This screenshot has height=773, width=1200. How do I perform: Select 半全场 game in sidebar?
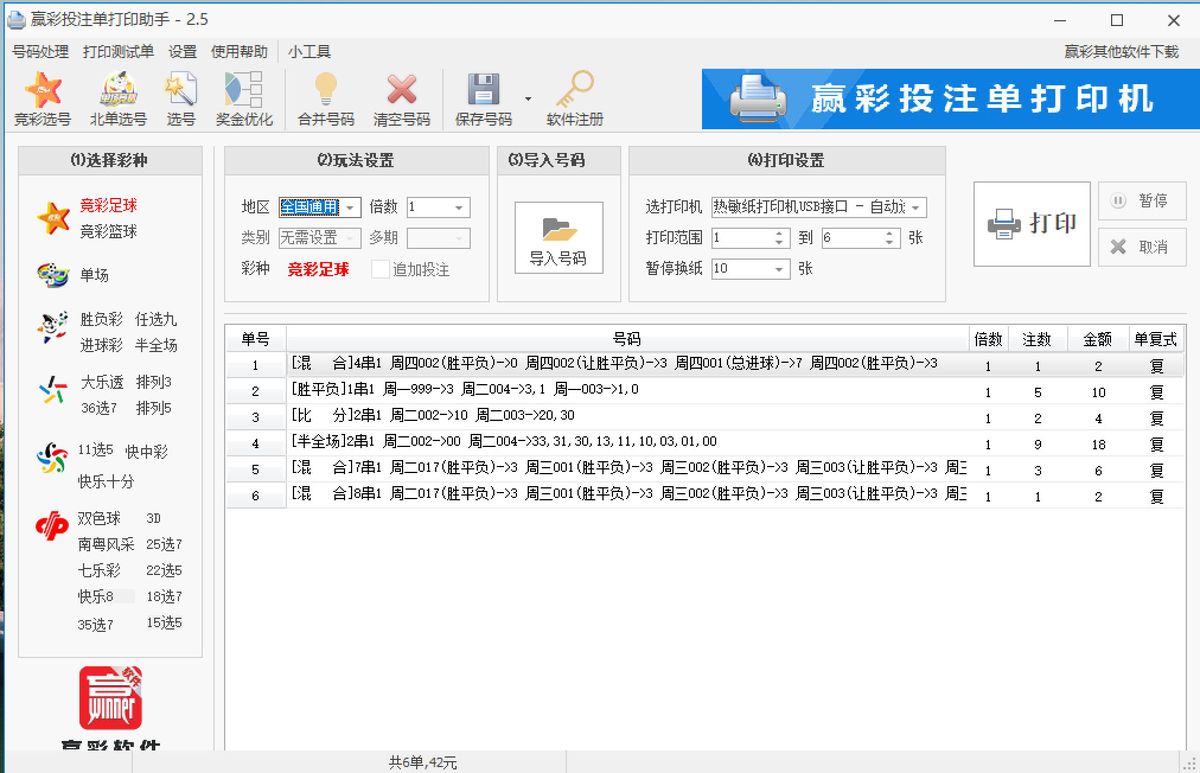click(x=156, y=345)
